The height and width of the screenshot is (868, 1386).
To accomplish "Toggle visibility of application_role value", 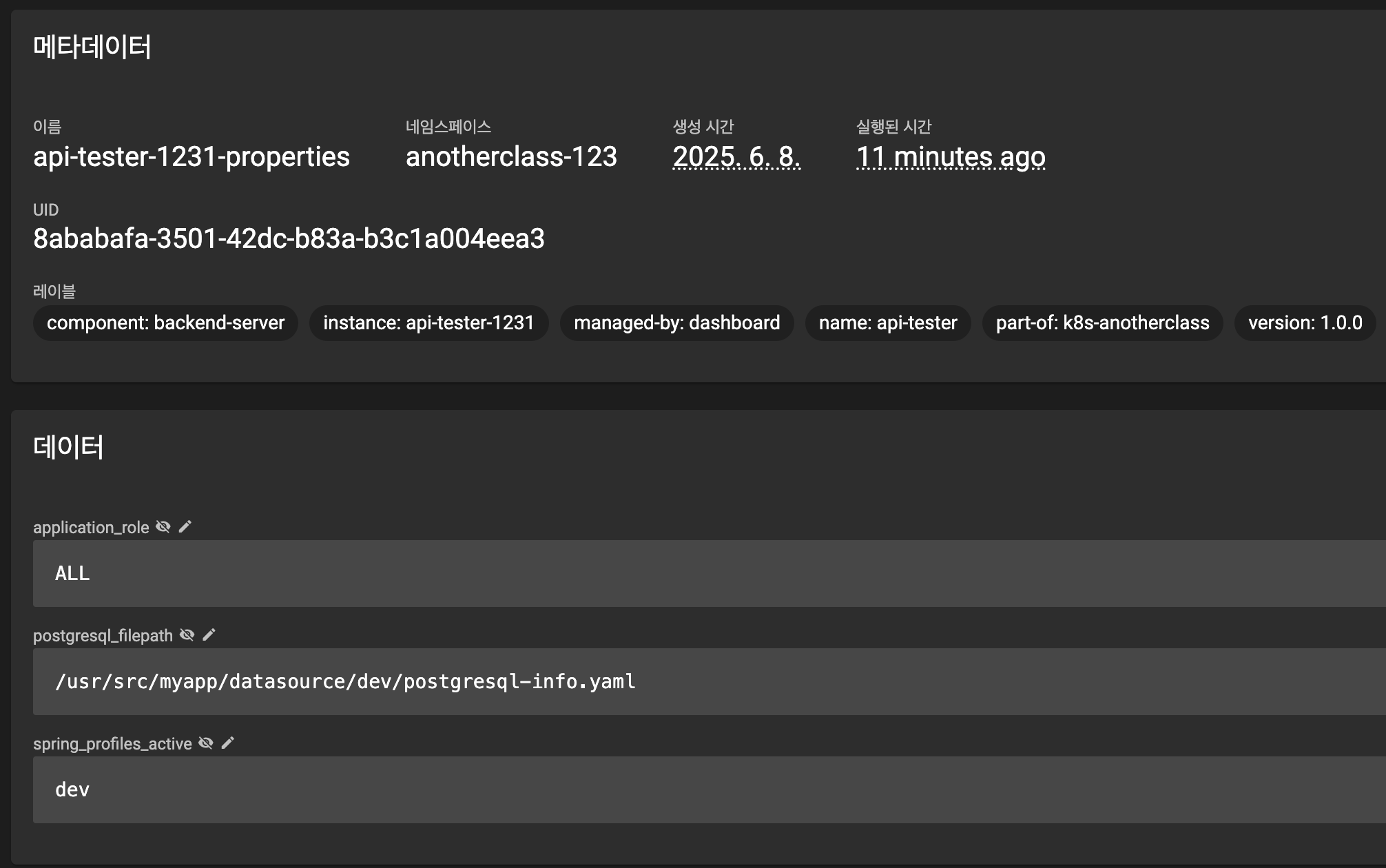I will coord(163,527).
